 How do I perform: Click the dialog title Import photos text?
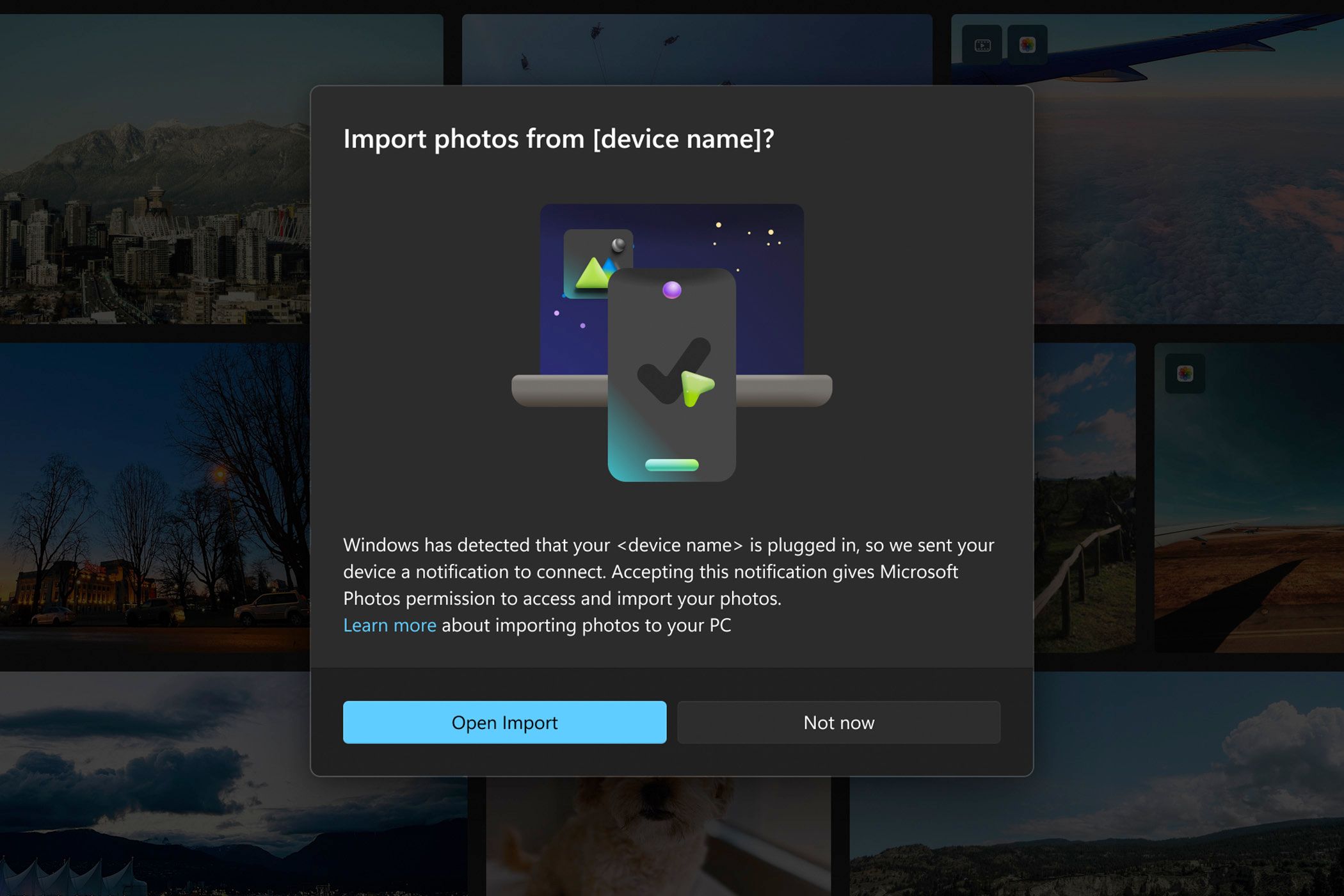[x=558, y=139]
